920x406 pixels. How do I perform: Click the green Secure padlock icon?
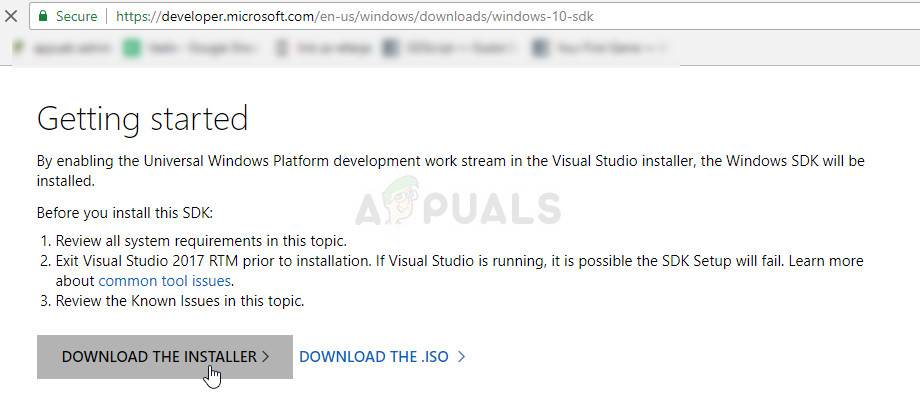[x=42, y=16]
